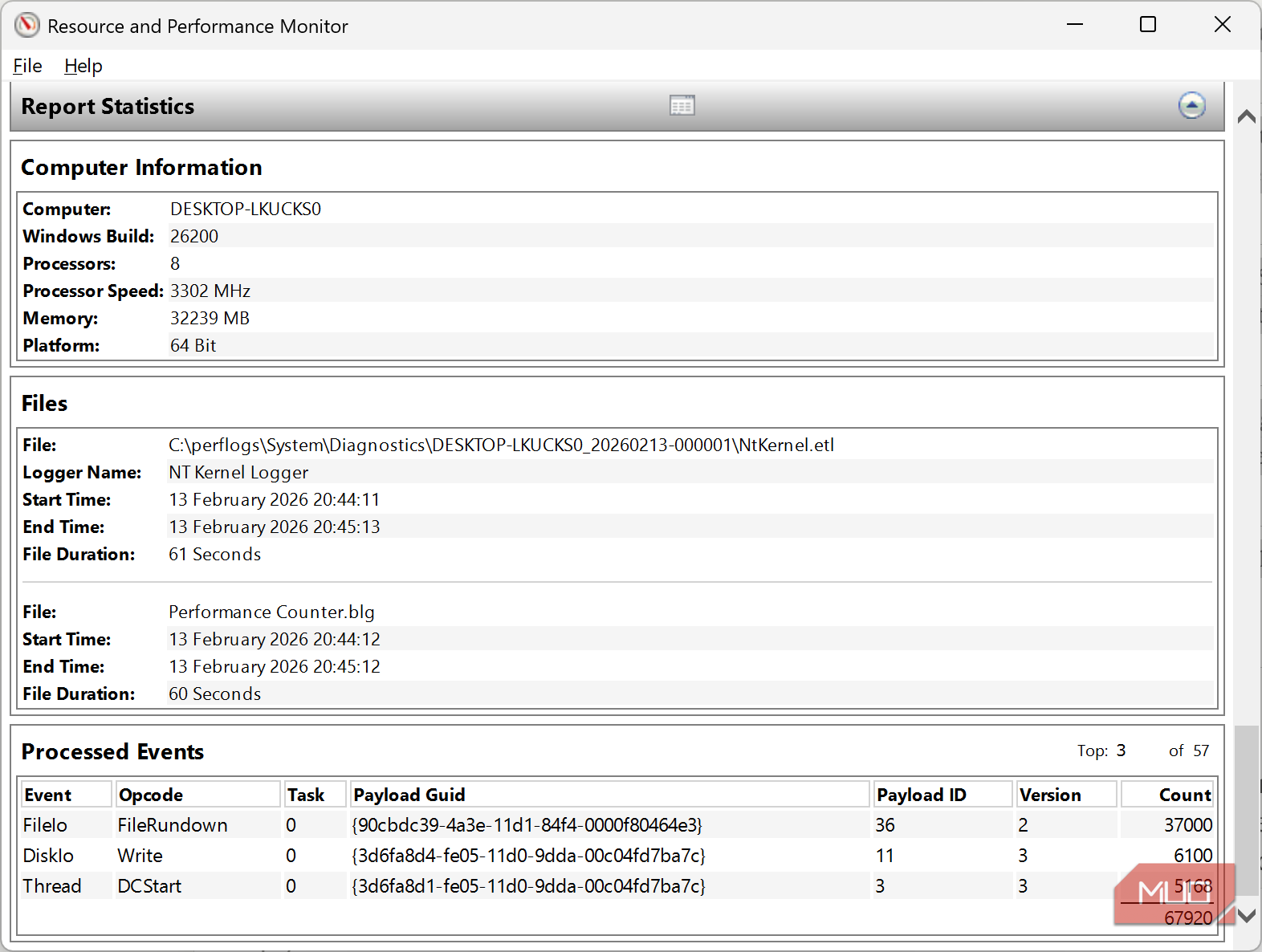The image size is (1262, 952).
Task: Click the Resource and Performance Monitor app icon
Action: tap(26, 26)
